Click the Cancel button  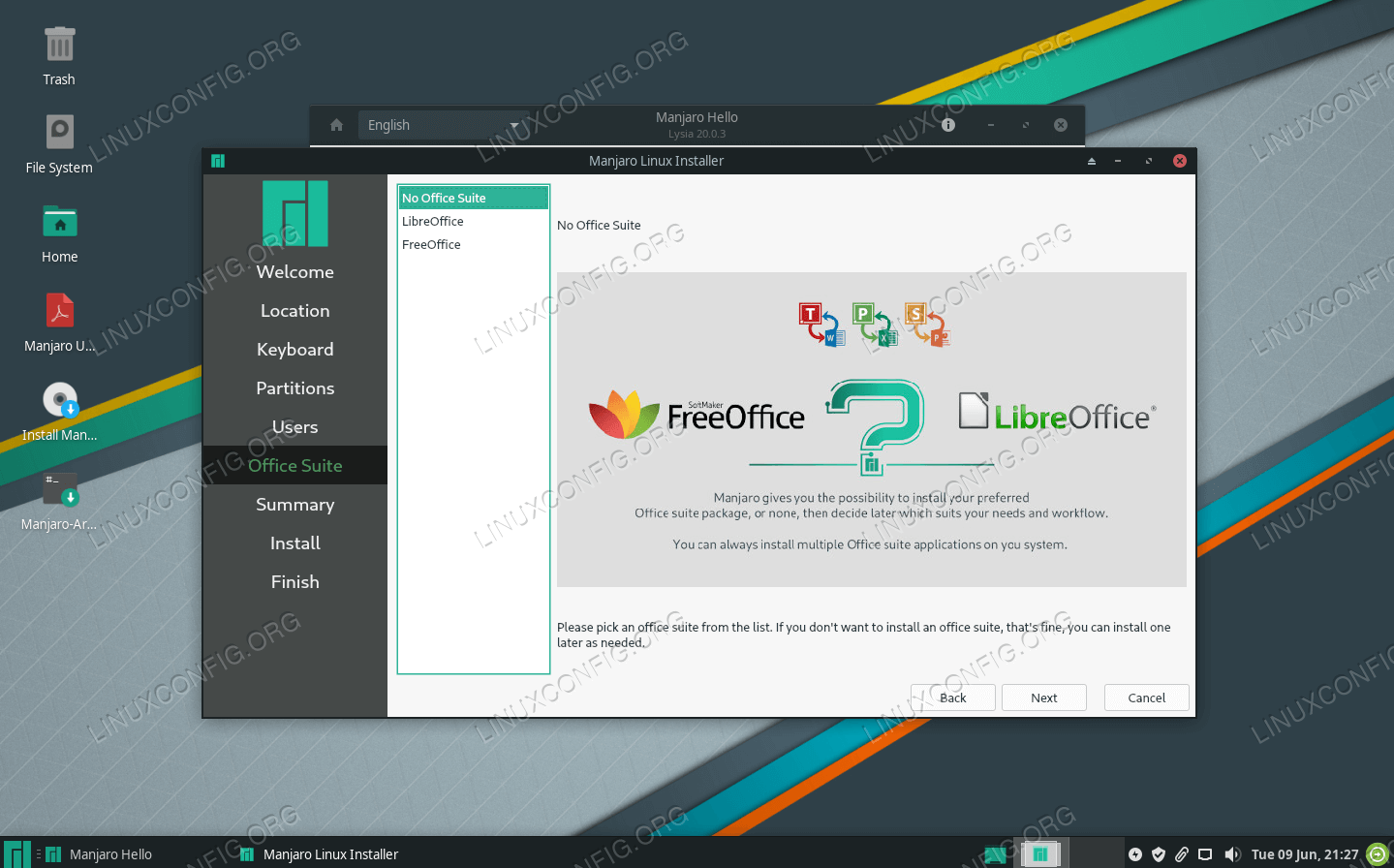pyautogui.click(x=1147, y=697)
